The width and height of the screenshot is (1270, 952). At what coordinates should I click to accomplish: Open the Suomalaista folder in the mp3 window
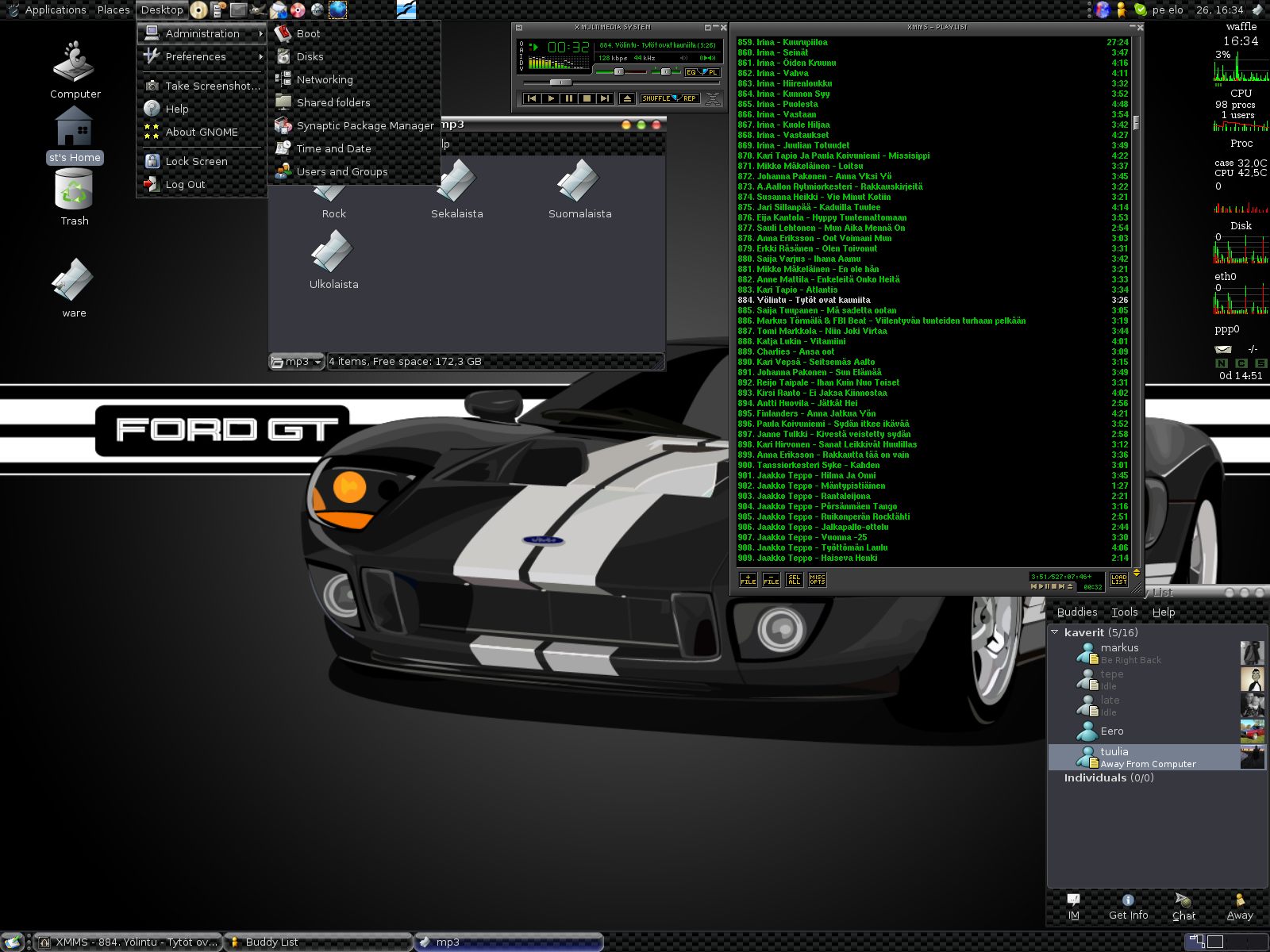pyautogui.click(x=579, y=190)
